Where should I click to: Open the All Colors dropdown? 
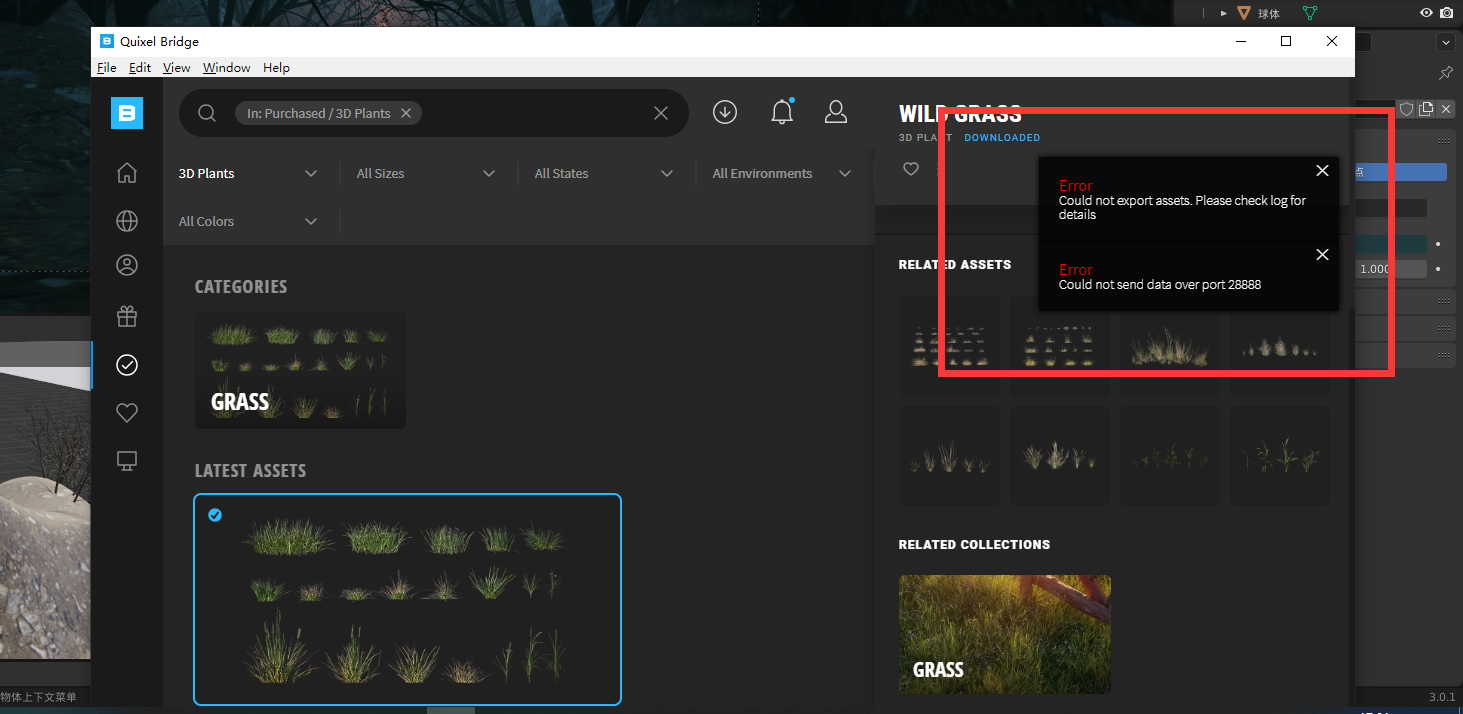248,221
